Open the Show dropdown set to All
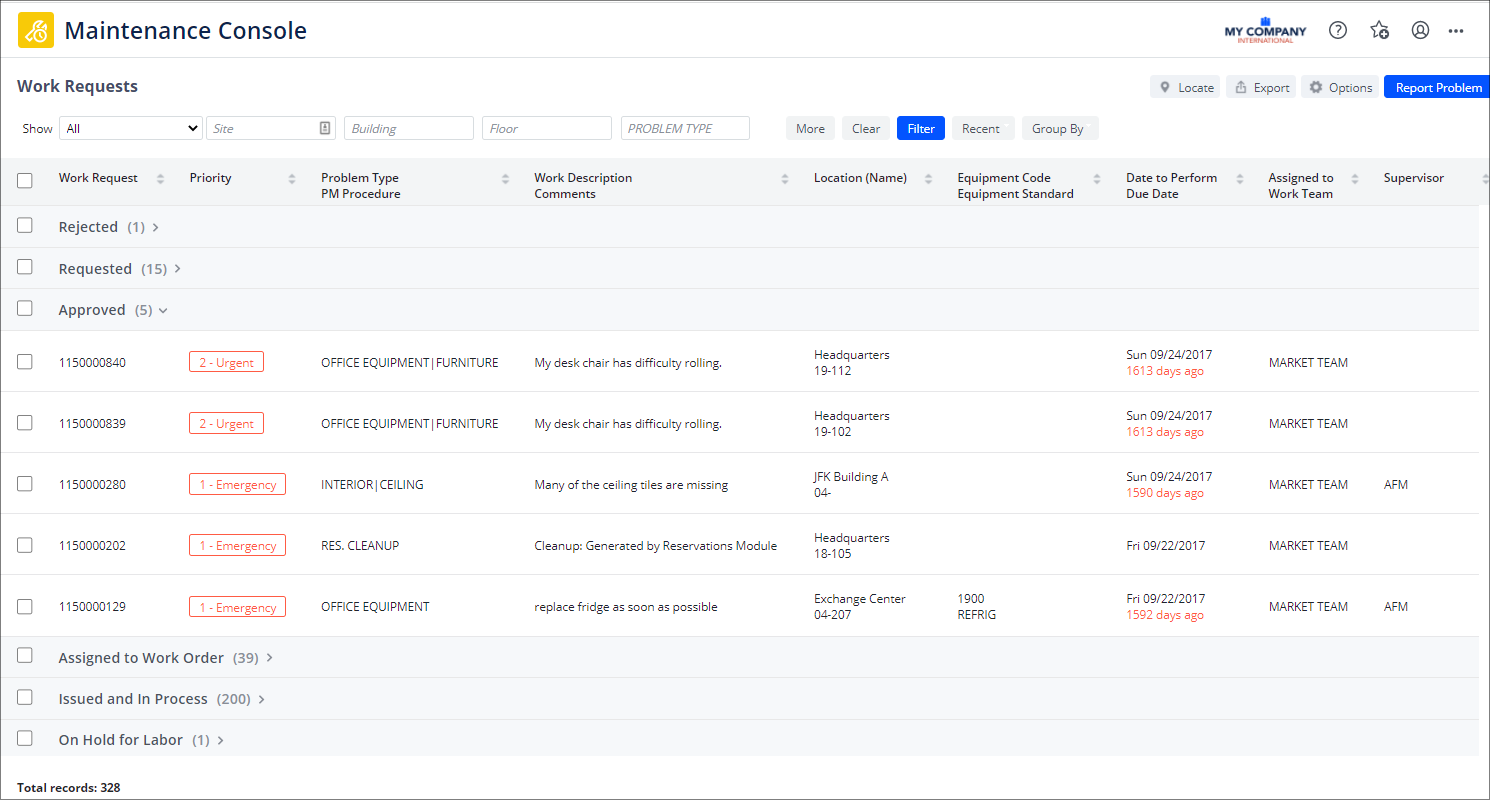Screen dimensions: 1492x802 pos(131,128)
